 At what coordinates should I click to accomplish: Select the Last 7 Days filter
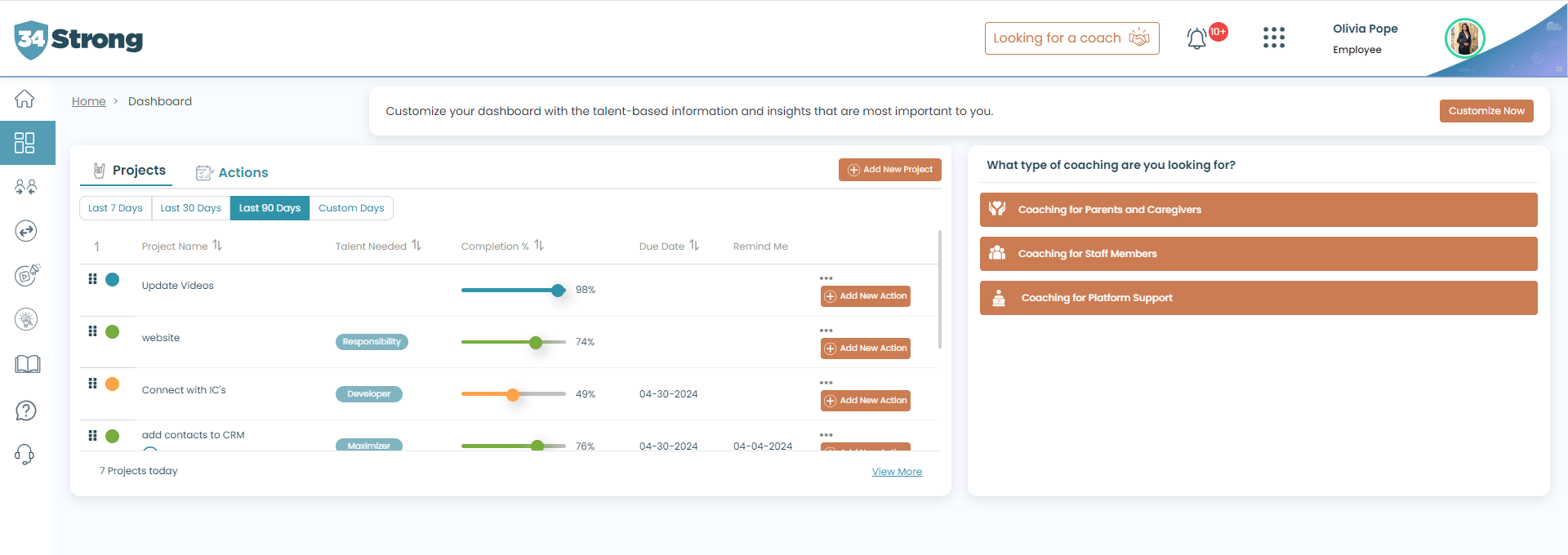point(115,208)
